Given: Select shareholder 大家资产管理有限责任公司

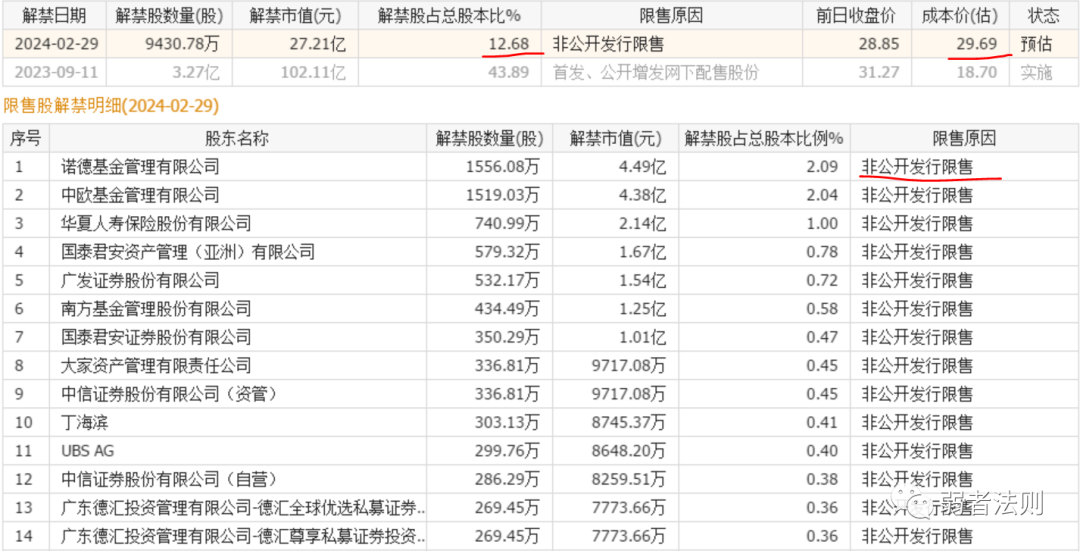Looking at the screenshot, I should pos(156,365).
